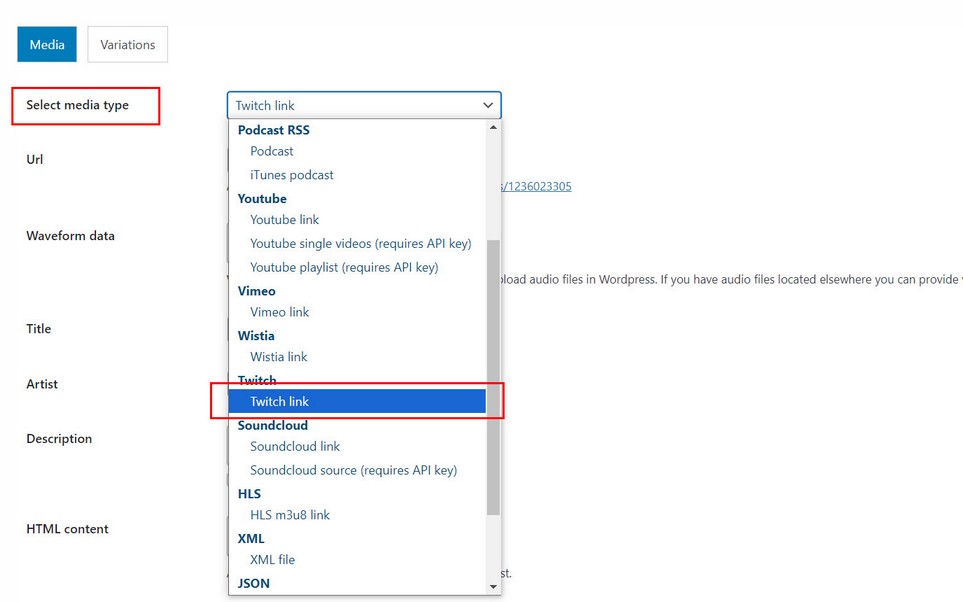
Task: Click the Soundcloud group heading
Action: click(x=273, y=426)
